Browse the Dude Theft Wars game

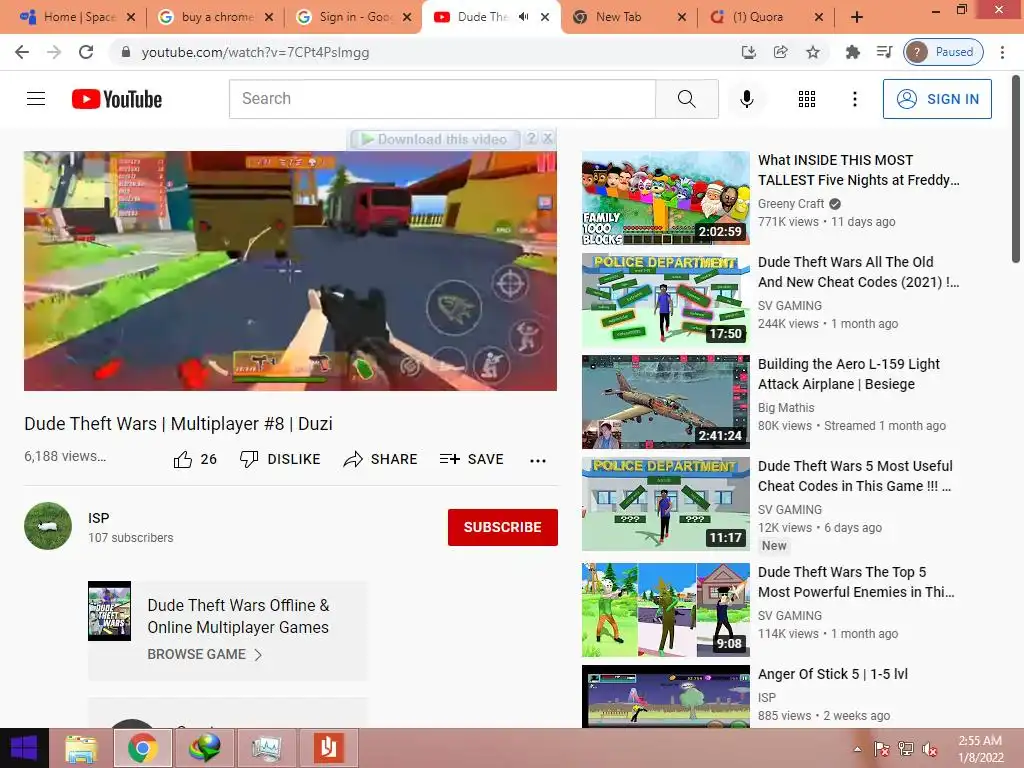tap(204, 654)
